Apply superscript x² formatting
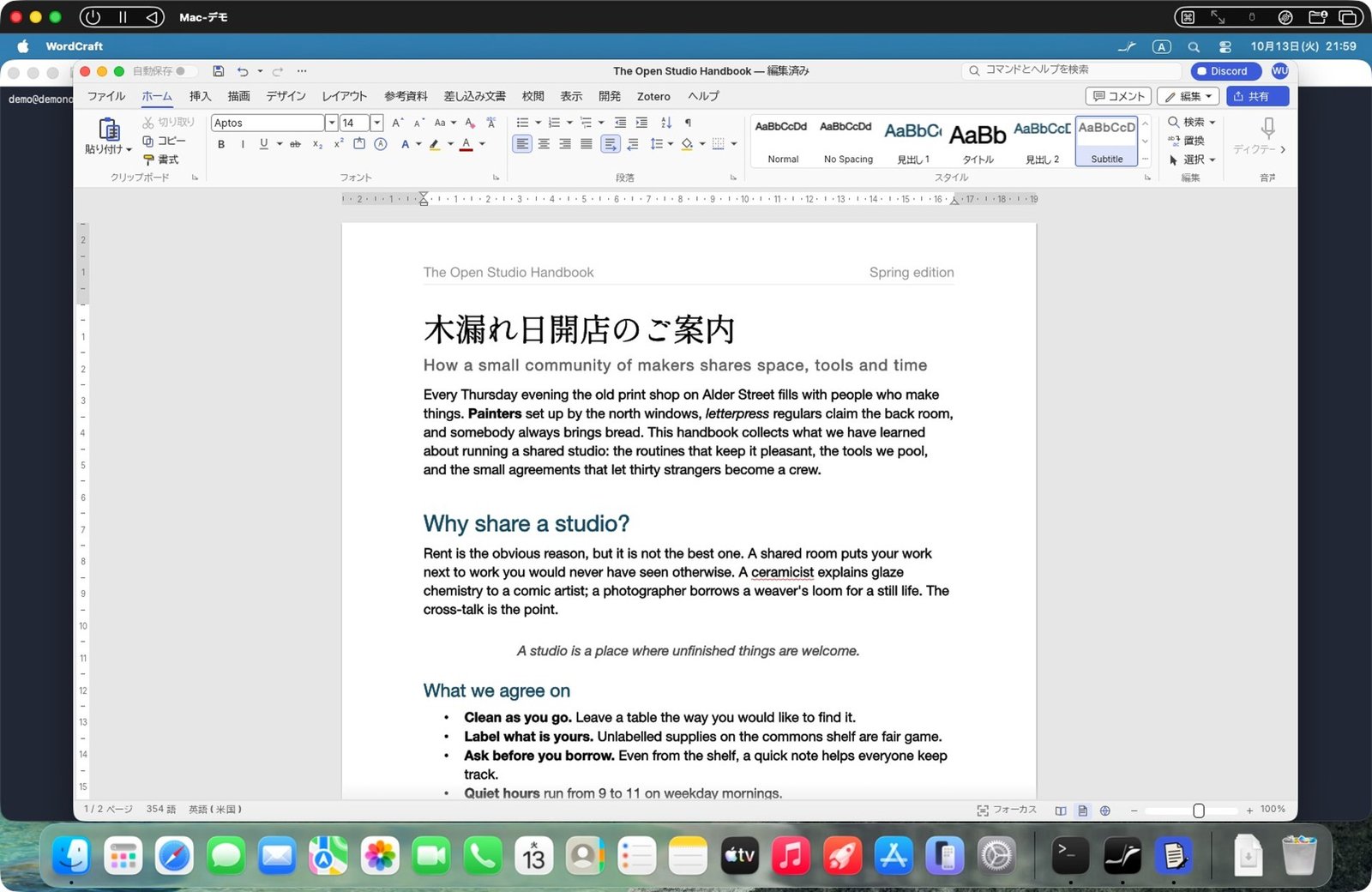The image size is (1372, 892). pos(339,144)
